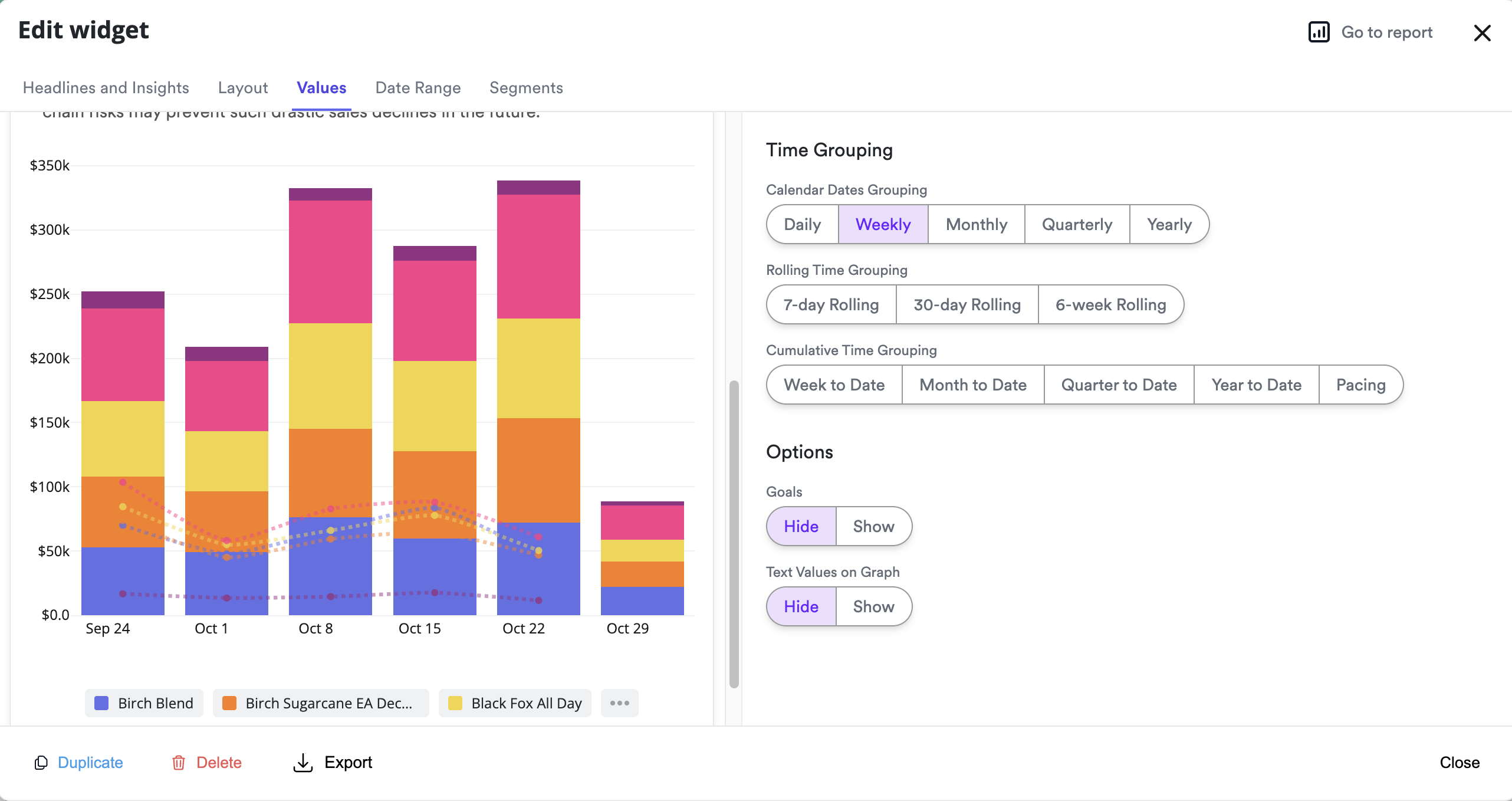Choose Quarter to Date cumulative grouping

pos(1119,385)
